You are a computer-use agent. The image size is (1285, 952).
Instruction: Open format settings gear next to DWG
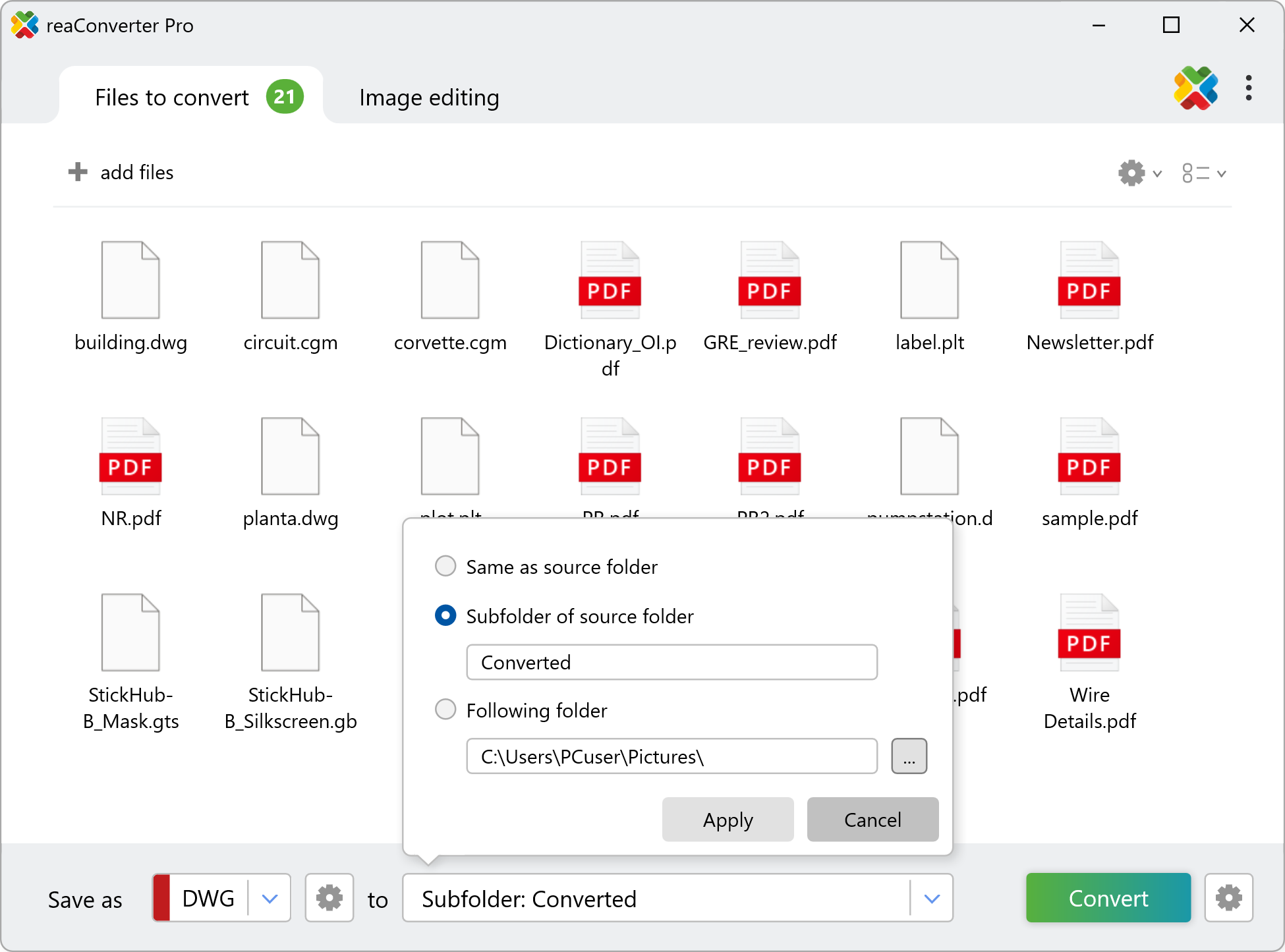[x=329, y=898]
